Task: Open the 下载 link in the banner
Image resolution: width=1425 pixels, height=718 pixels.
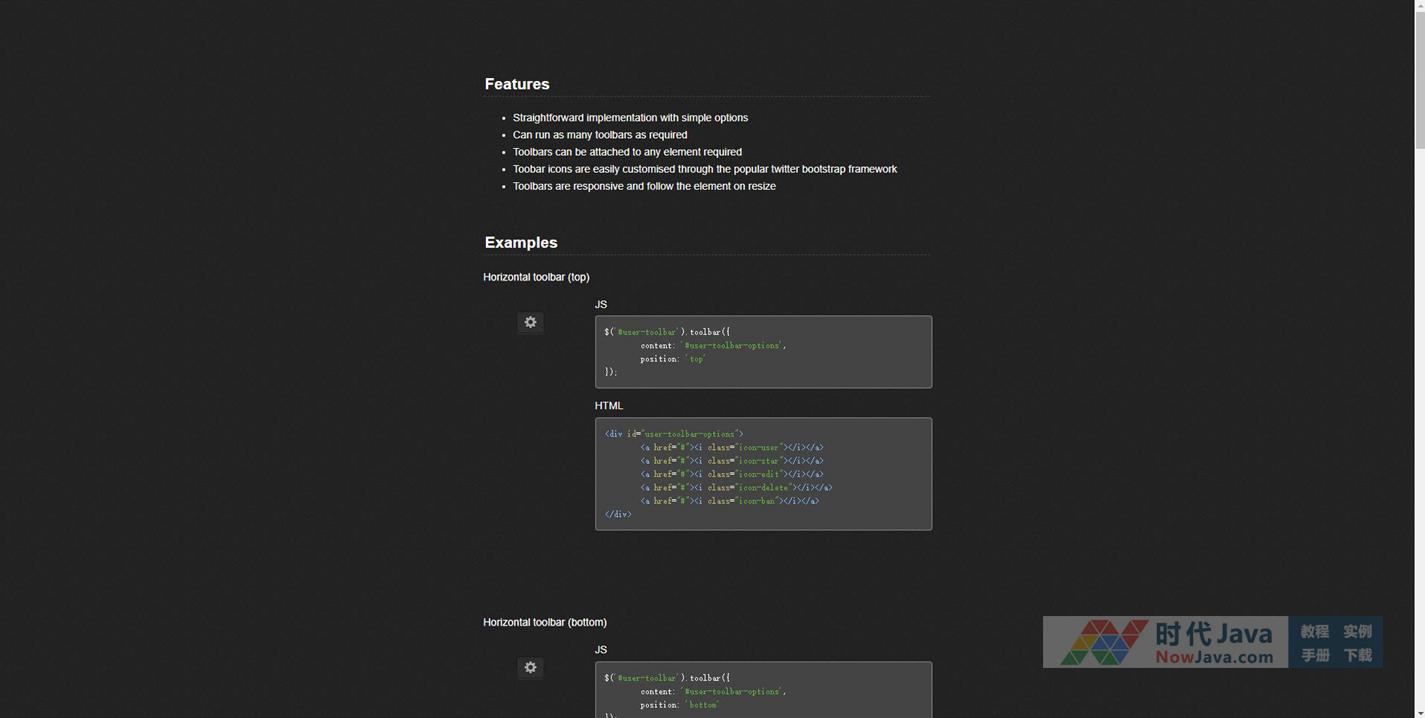Action: pyautogui.click(x=1357, y=655)
